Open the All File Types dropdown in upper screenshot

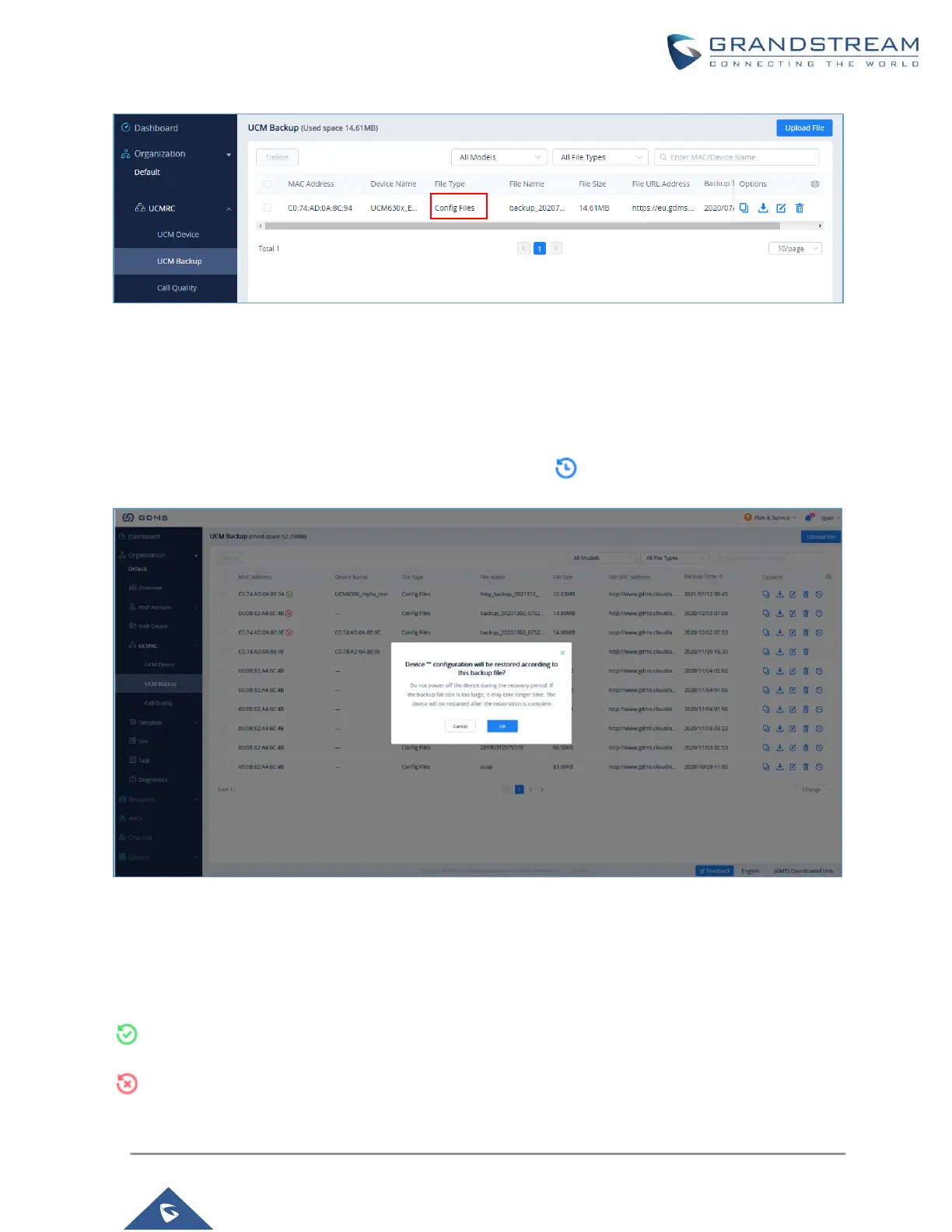point(600,157)
